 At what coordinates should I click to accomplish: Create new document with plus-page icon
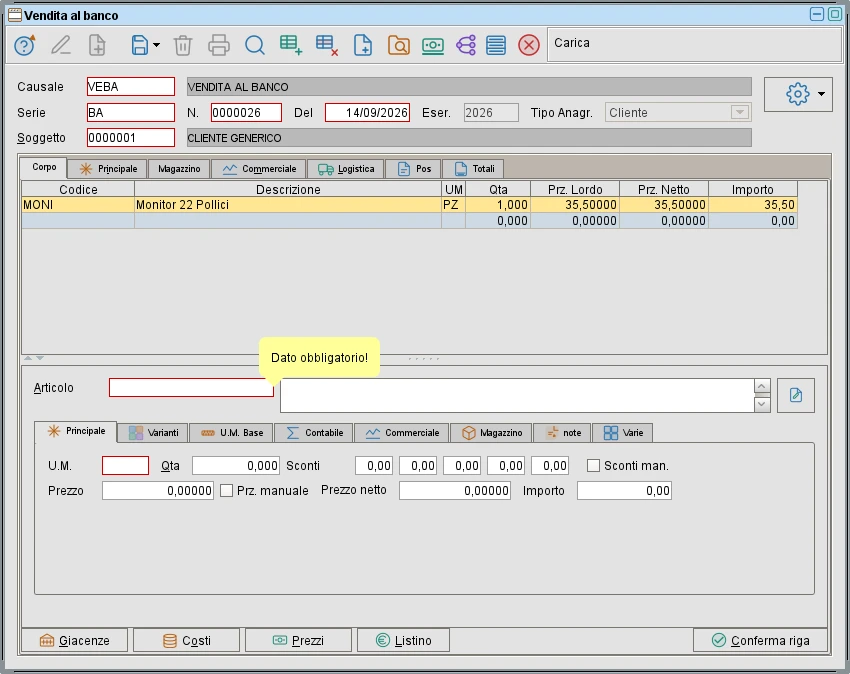coord(97,45)
